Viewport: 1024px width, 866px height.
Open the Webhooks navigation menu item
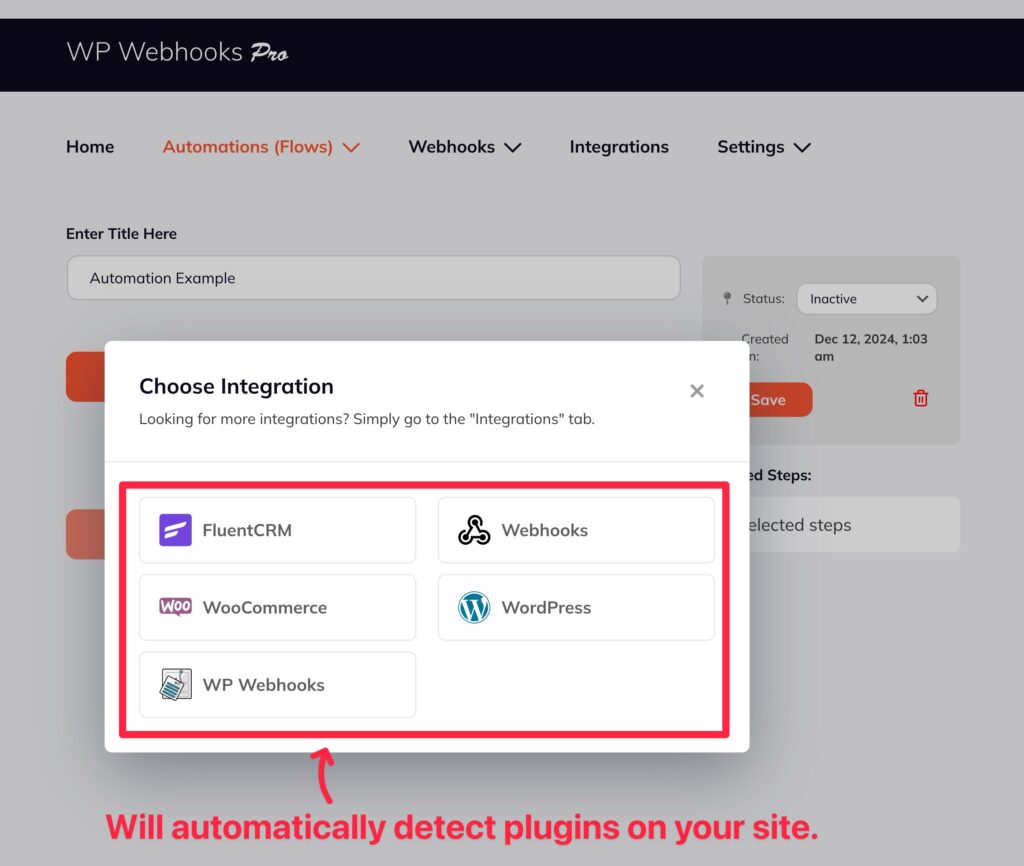point(451,146)
